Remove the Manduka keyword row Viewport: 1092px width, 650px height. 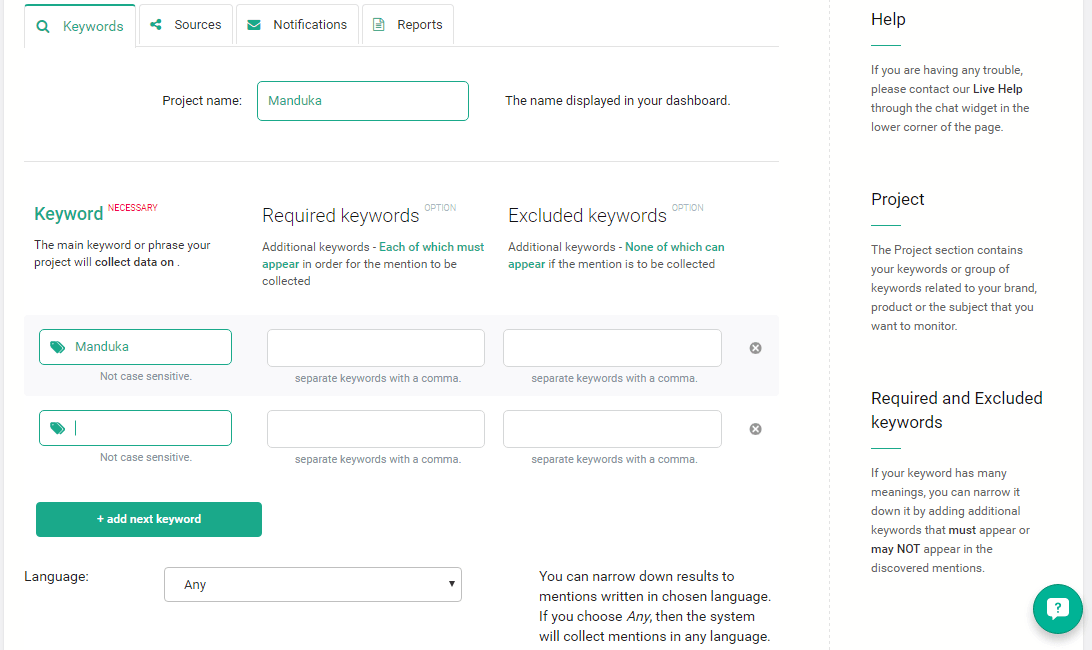(755, 348)
